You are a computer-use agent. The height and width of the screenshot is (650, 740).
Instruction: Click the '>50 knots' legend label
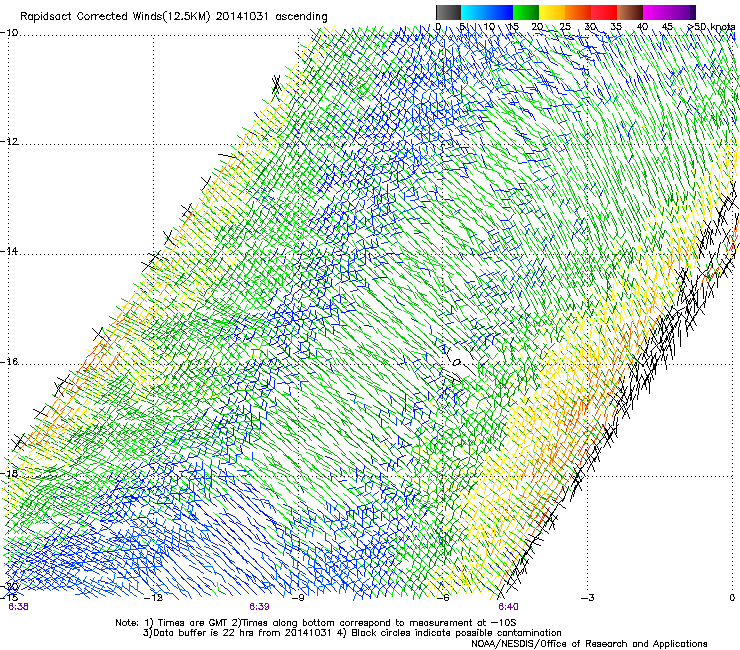click(x=711, y=27)
